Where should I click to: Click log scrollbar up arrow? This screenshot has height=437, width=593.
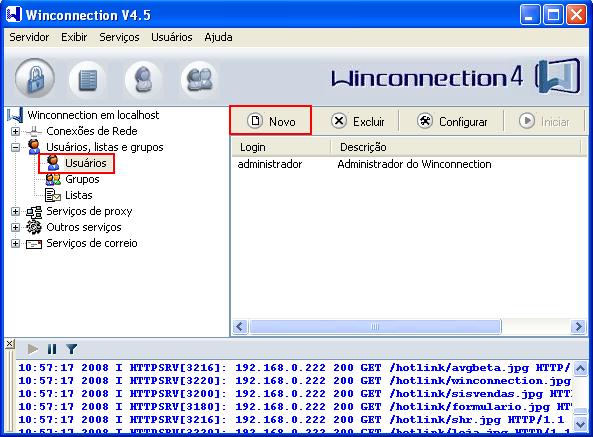pos(580,368)
